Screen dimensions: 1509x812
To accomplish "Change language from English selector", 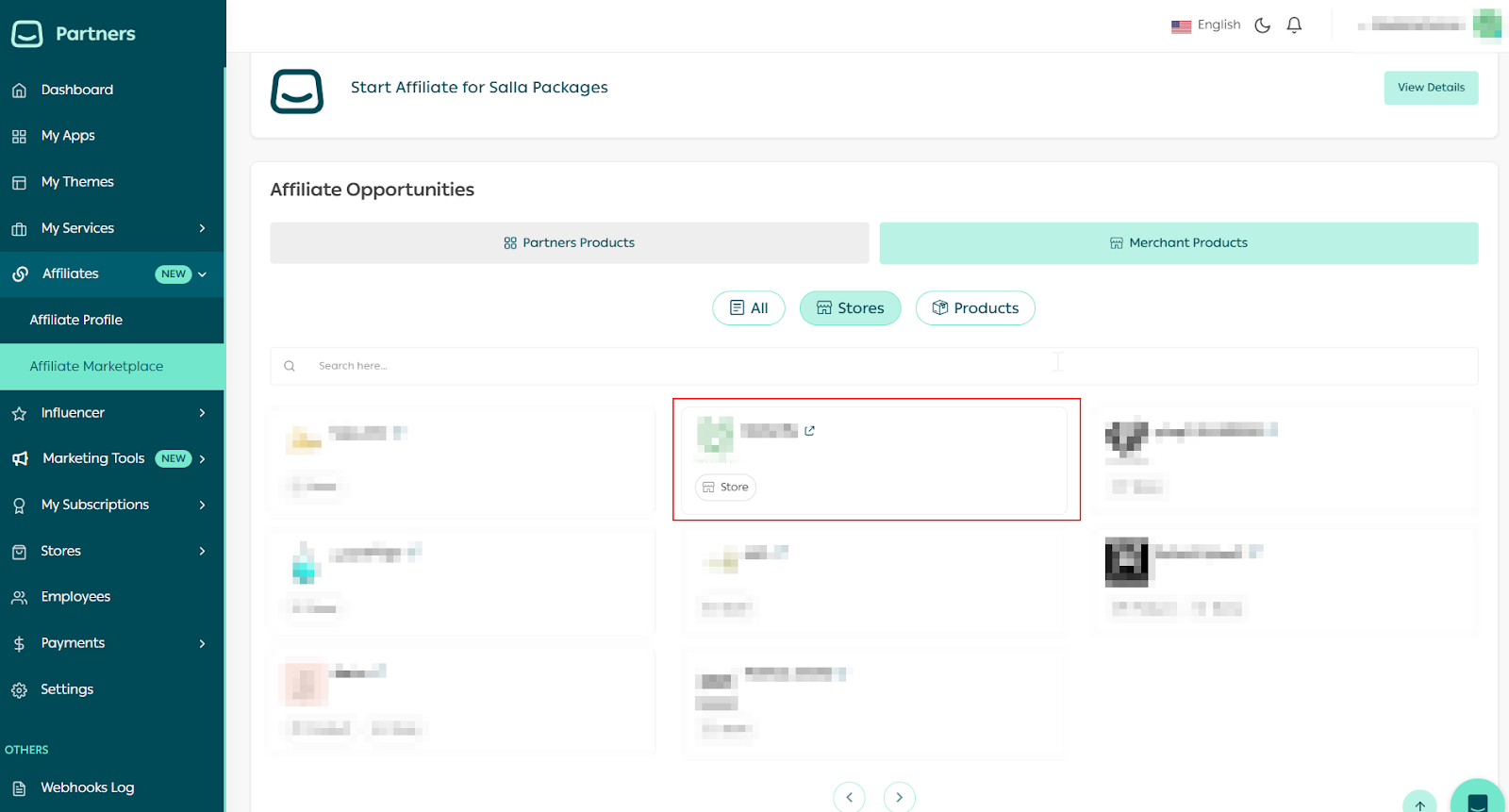I will tap(1206, 25).
